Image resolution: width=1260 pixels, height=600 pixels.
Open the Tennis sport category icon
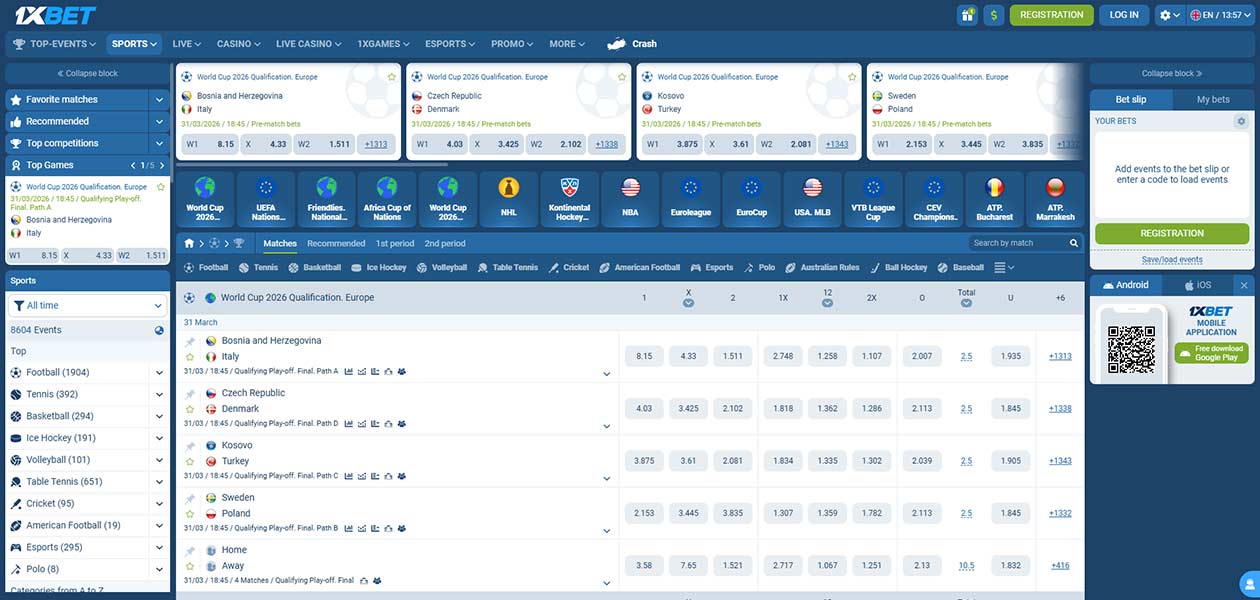point(243,267)
